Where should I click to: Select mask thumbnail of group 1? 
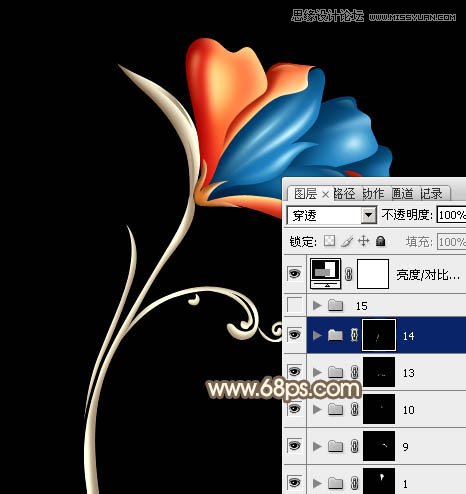pos(379,481)
